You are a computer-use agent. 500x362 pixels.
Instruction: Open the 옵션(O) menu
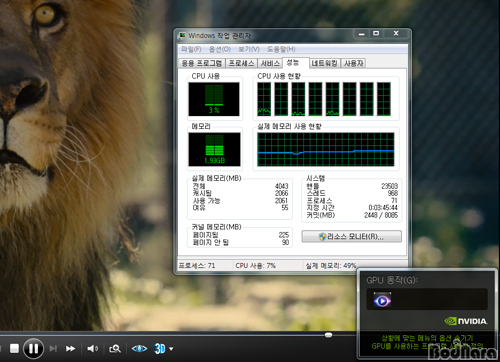[x=220, y=49]
